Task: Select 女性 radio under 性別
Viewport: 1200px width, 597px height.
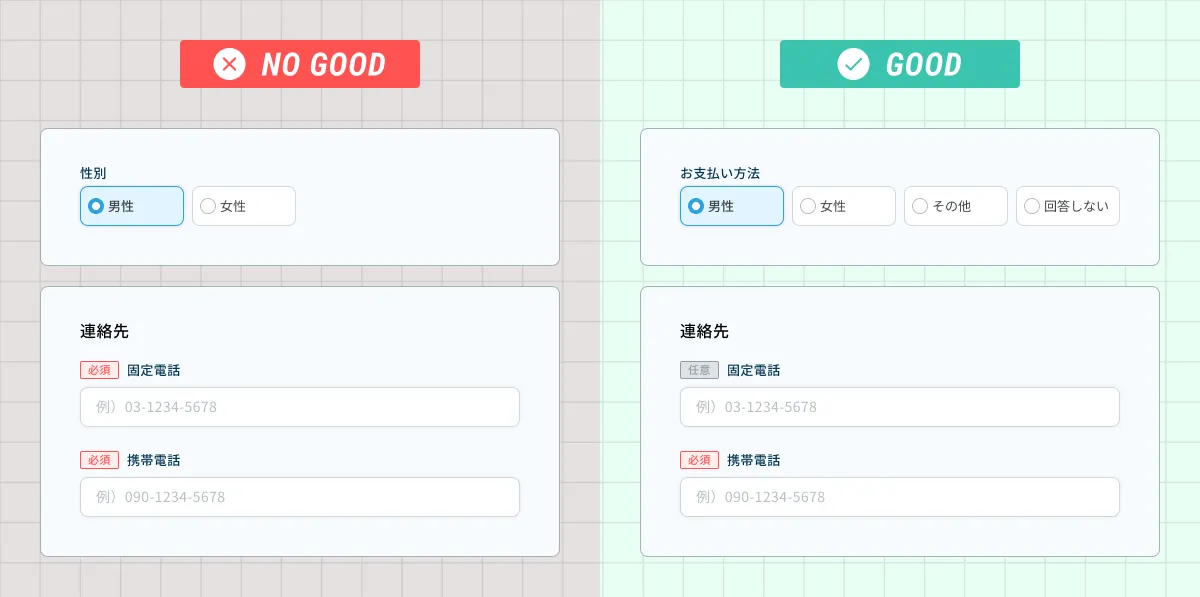Action: point(208,206)
